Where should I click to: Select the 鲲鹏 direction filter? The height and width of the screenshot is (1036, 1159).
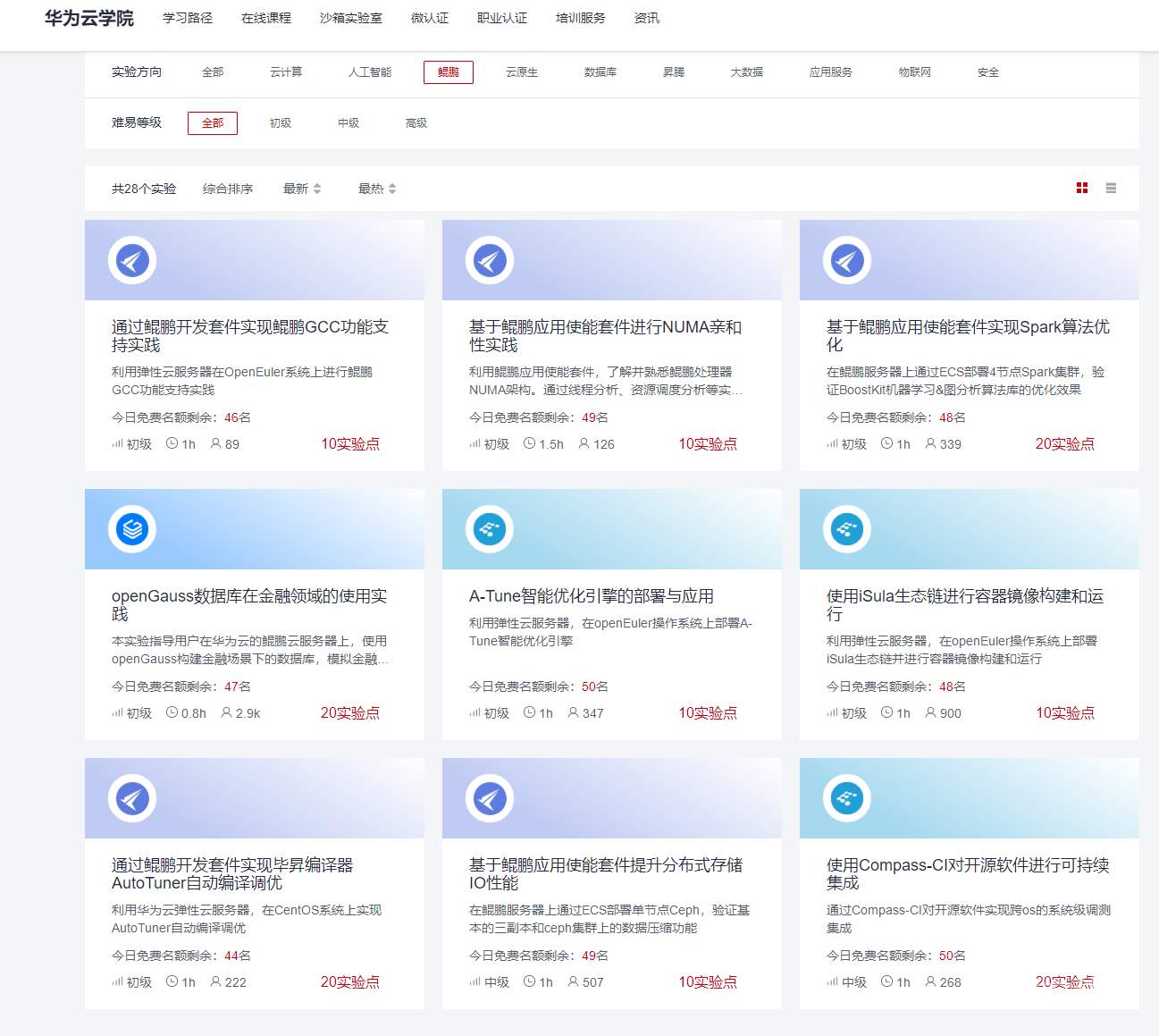[x=449, y=72]
